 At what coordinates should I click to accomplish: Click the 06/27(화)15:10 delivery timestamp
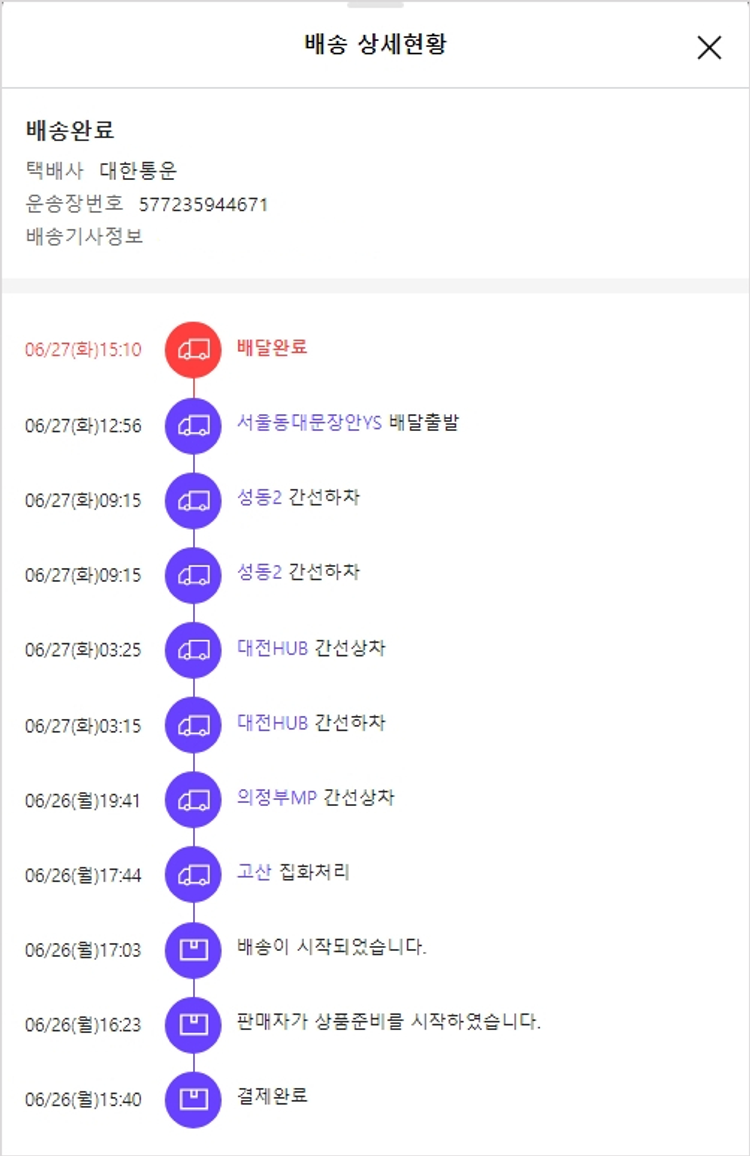click(83, 350)
